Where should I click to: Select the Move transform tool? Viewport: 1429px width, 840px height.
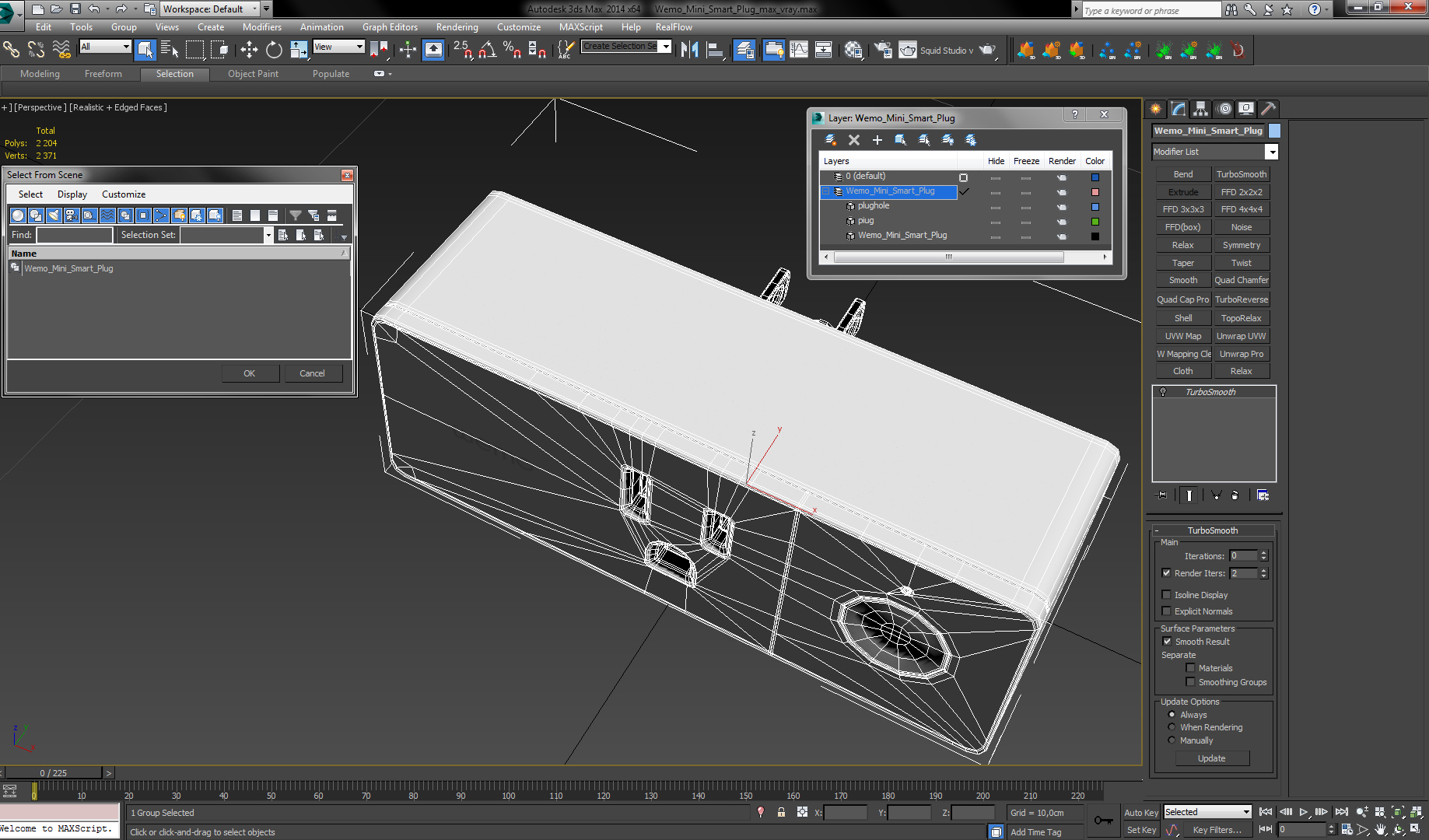click(249, 50)
